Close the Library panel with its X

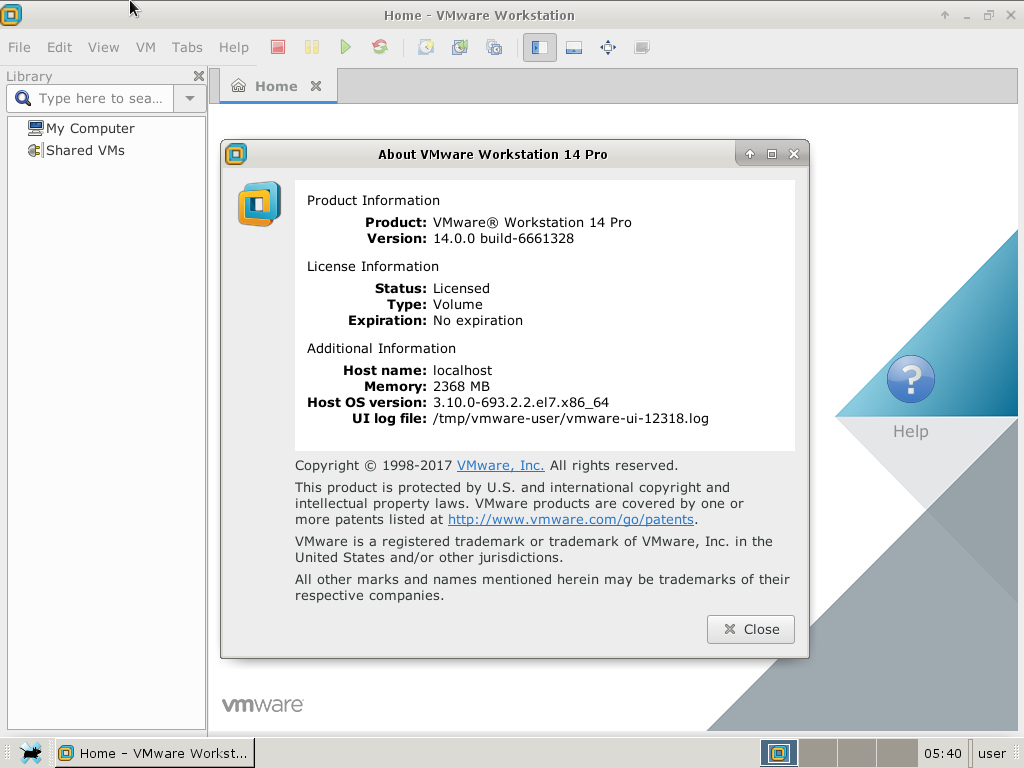click(x=199, y=76)
